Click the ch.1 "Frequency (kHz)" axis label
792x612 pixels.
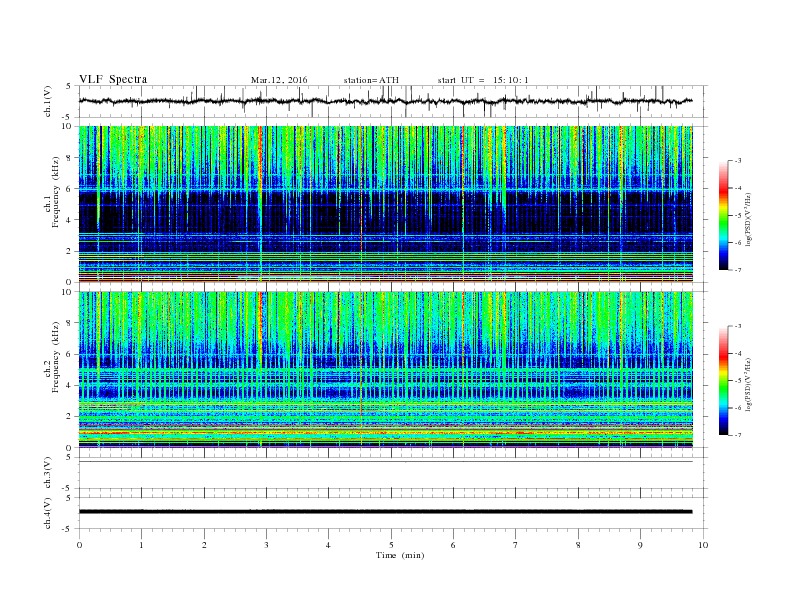click(56, 192)
